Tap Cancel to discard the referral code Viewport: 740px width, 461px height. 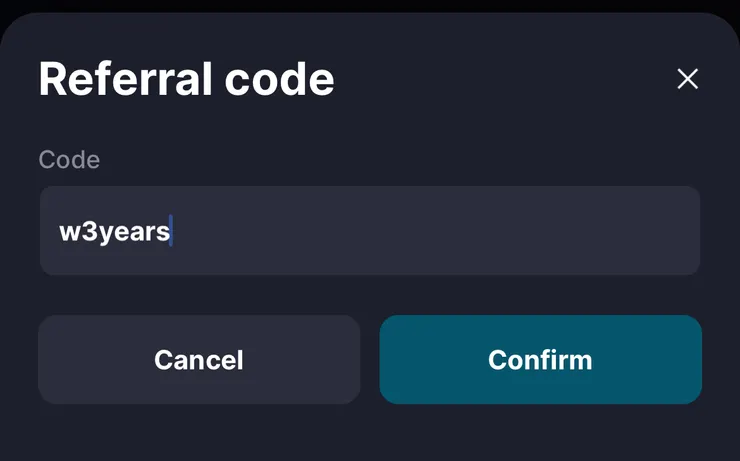(x=199, y=360)
